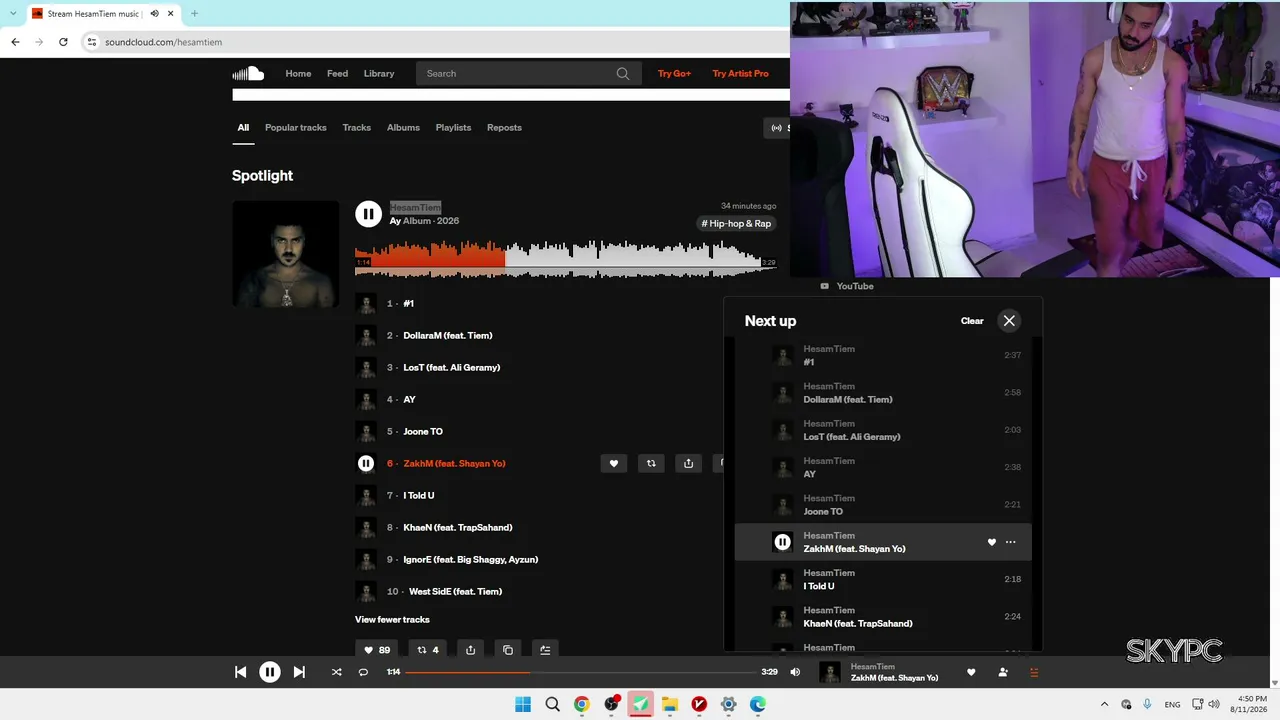Toggle repeat in the player bar
The image size is (1280, 720).
[363, 672]
